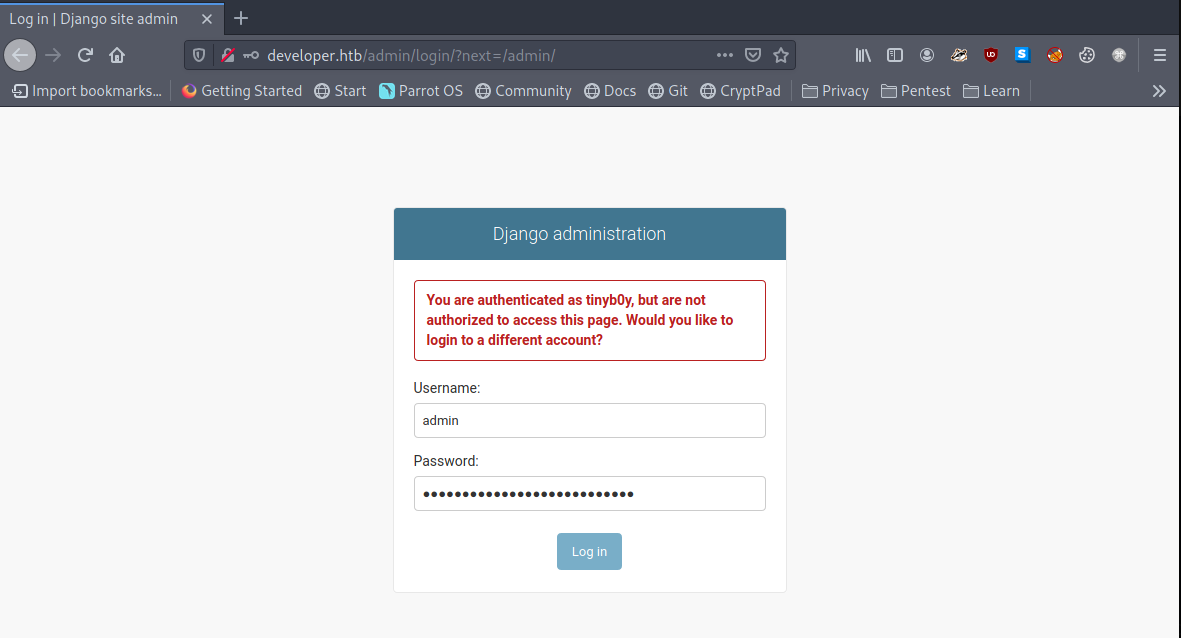Screen dimensions: 1181x638
Task: Open the Library icon in toolbar
Action: coord(863,55)
